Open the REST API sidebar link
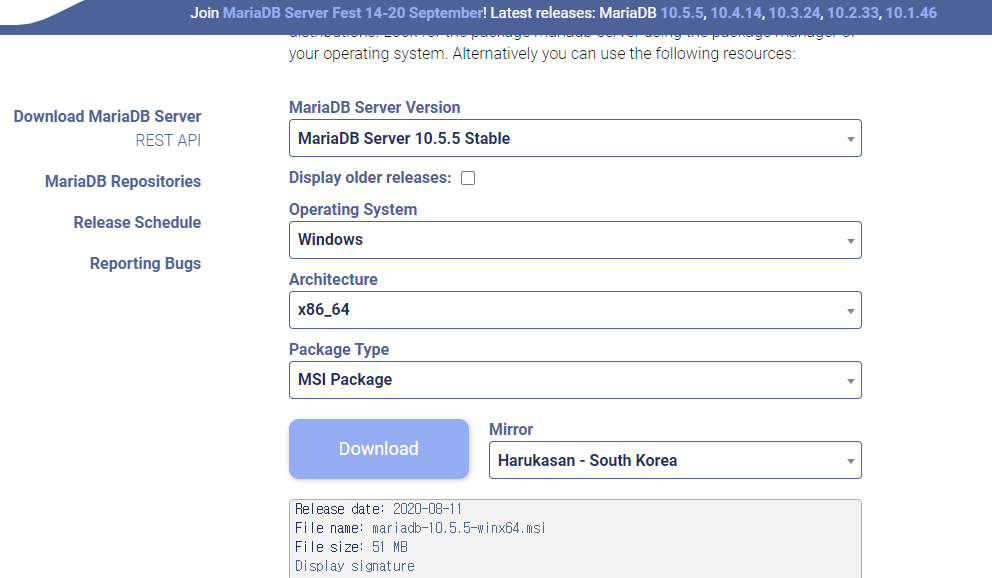 click(x=168, y=140)
